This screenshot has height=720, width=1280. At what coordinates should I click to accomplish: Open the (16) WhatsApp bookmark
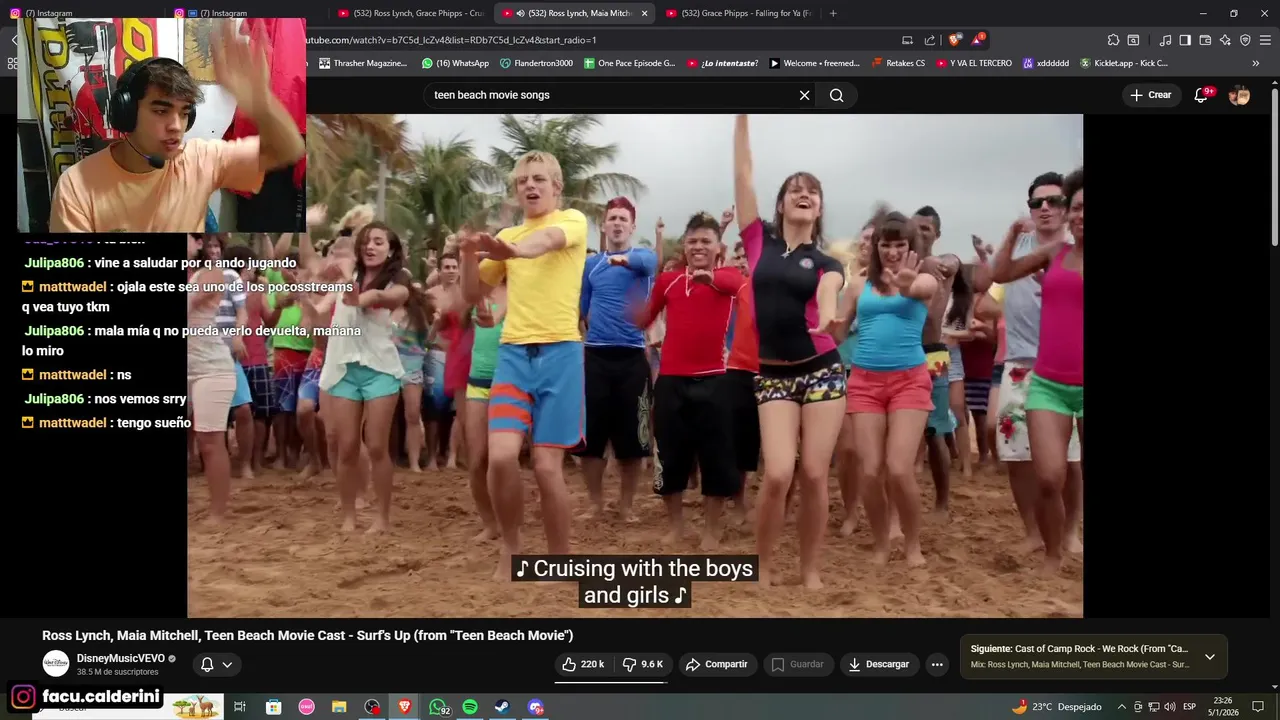click(x=455, y=63)
